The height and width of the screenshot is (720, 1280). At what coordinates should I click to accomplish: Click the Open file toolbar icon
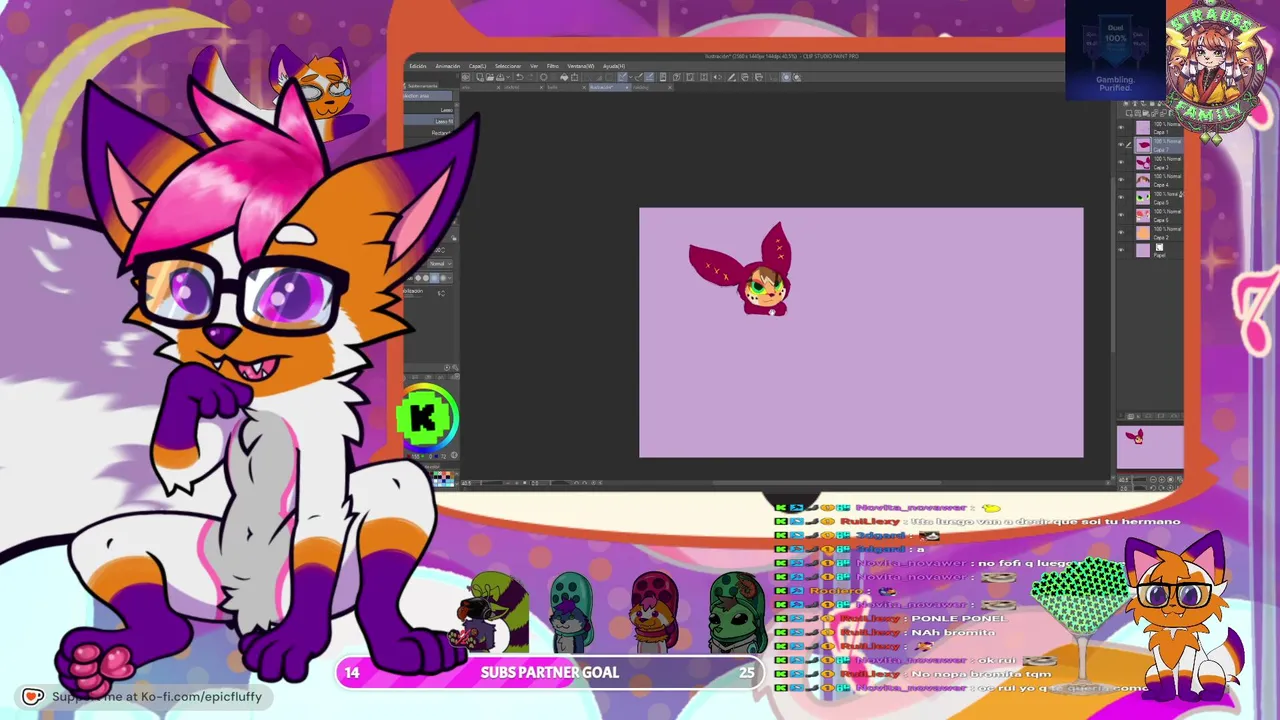pos(490,77)
